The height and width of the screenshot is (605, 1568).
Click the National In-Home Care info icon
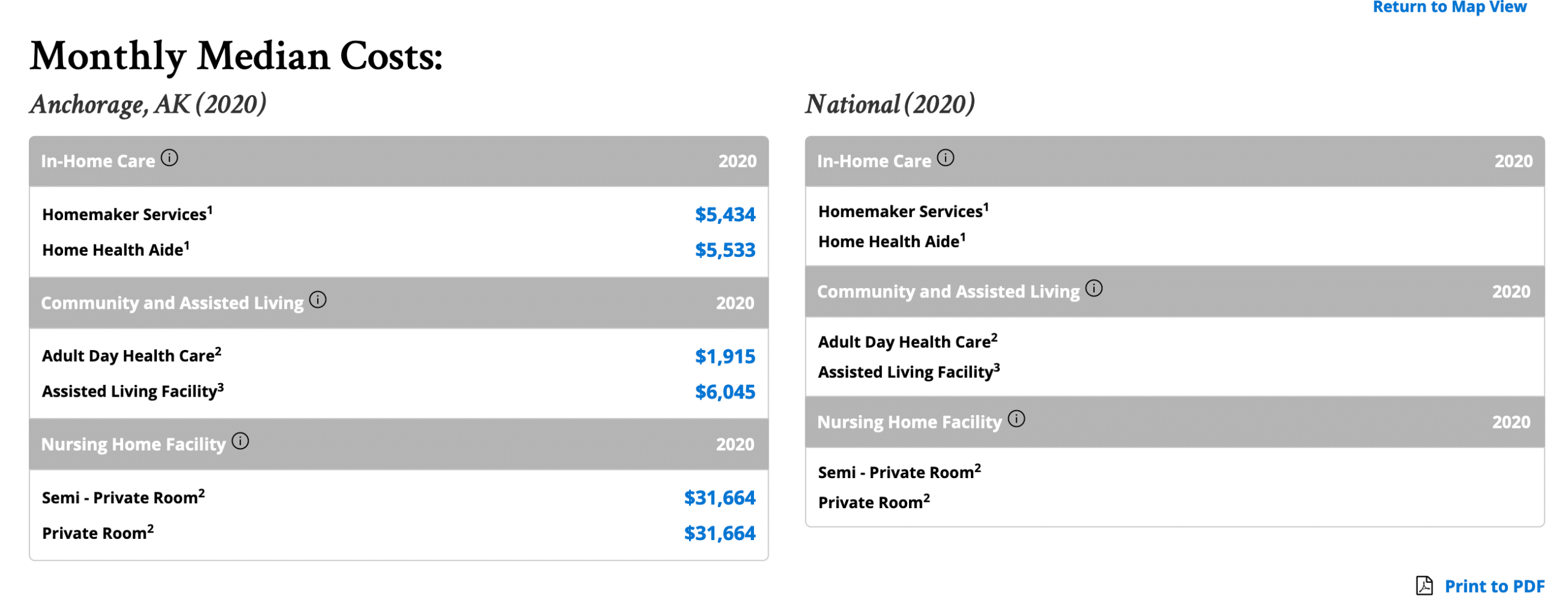(946, 158)
